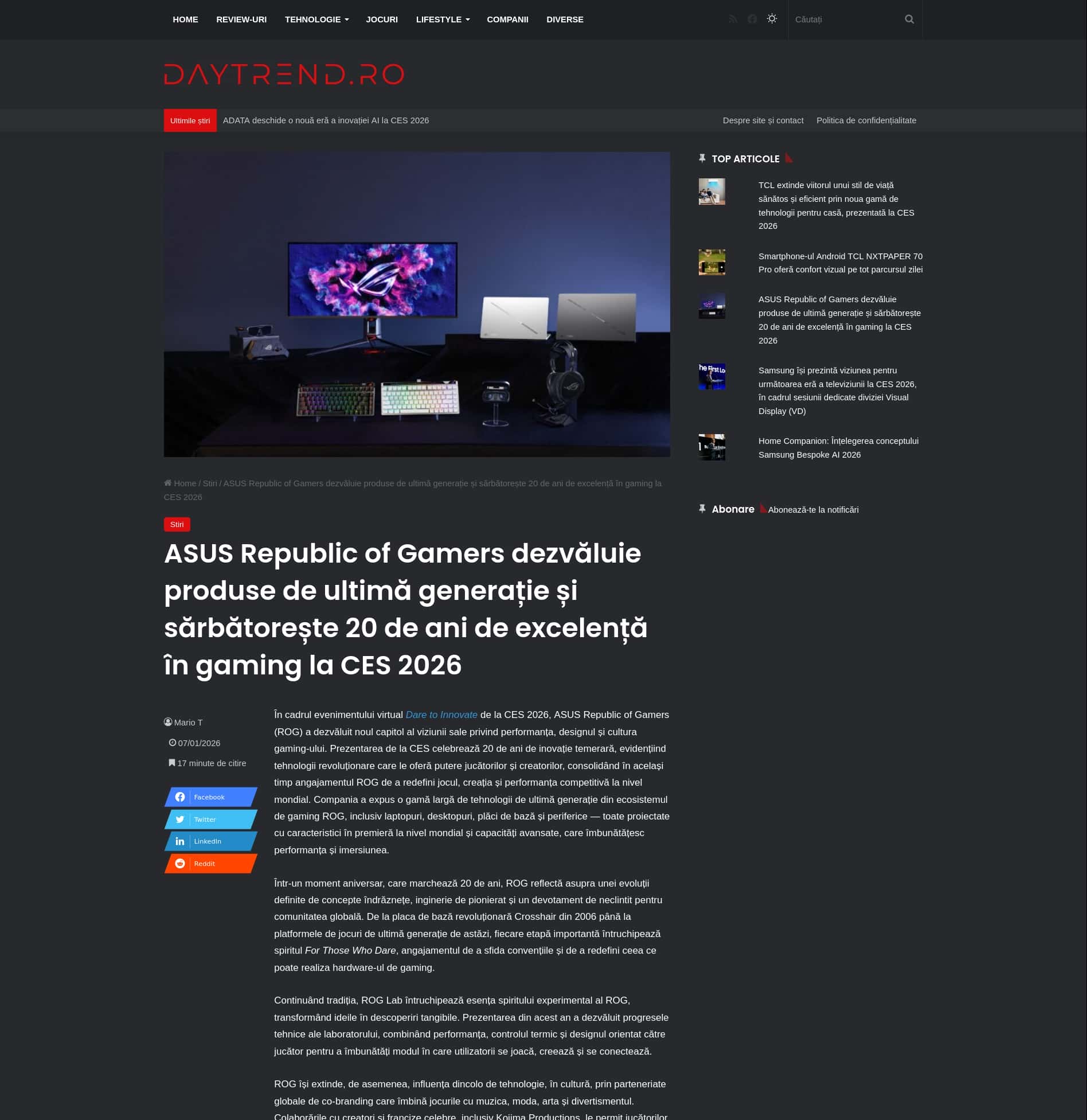Click the search magnifier icon

coord(909,19)
